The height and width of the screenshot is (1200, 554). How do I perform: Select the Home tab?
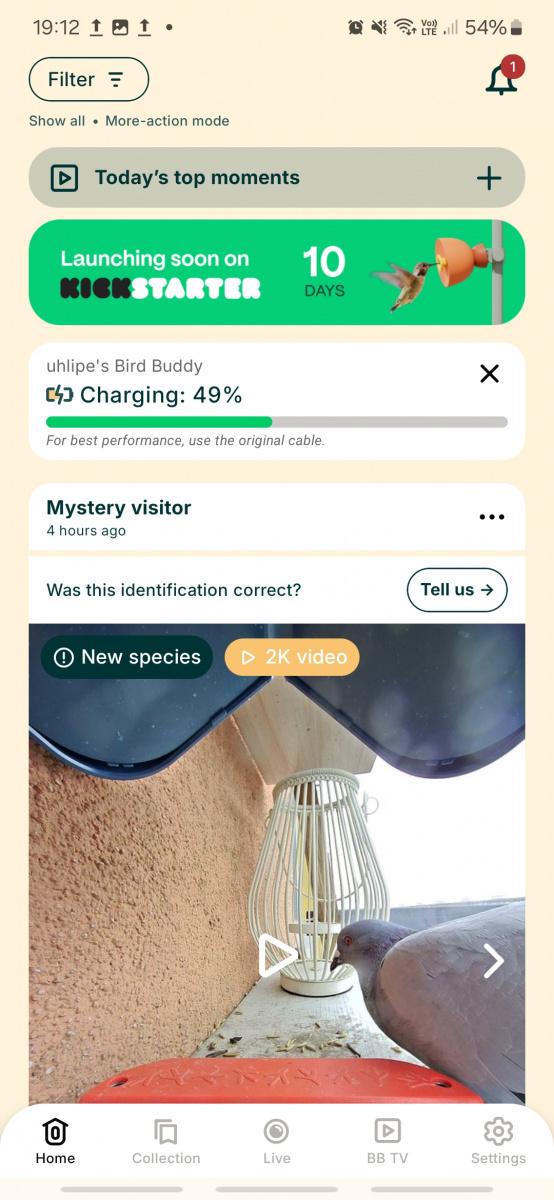coord(55,1142)
